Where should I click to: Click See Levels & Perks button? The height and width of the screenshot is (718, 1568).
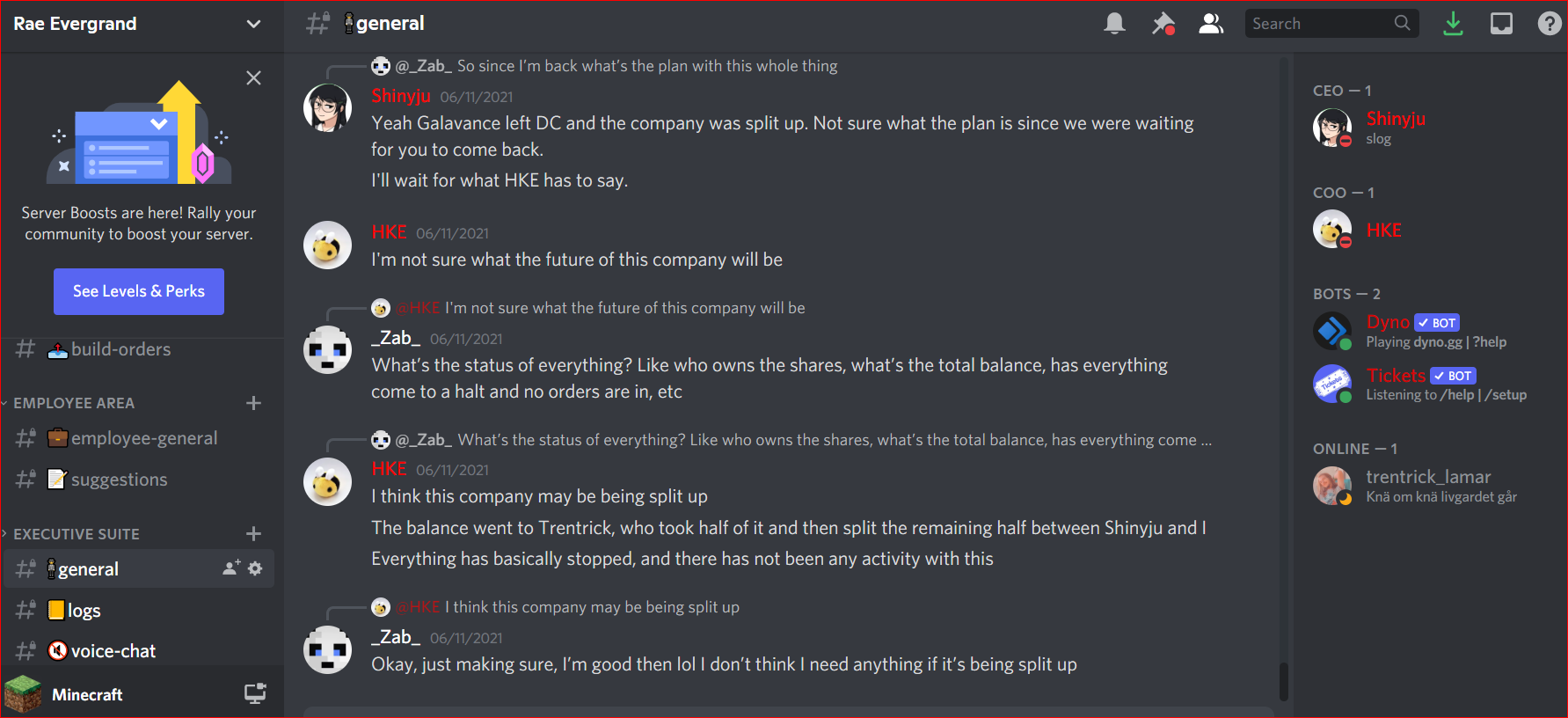pos(139,291)
